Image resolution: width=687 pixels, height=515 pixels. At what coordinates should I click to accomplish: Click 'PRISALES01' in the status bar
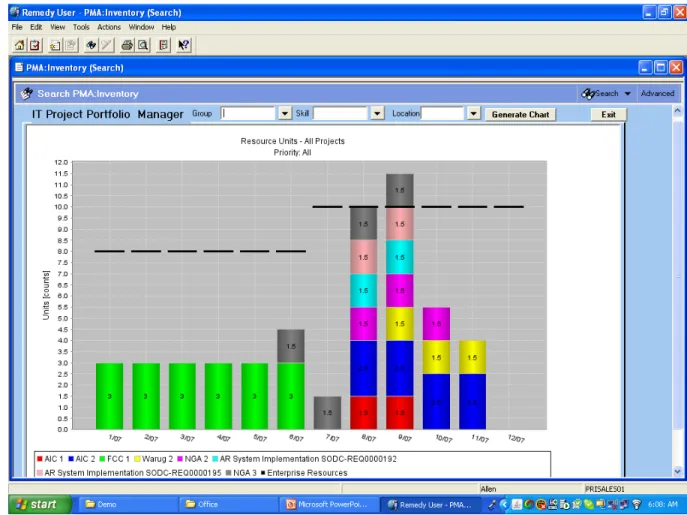(x=605, y=489)
